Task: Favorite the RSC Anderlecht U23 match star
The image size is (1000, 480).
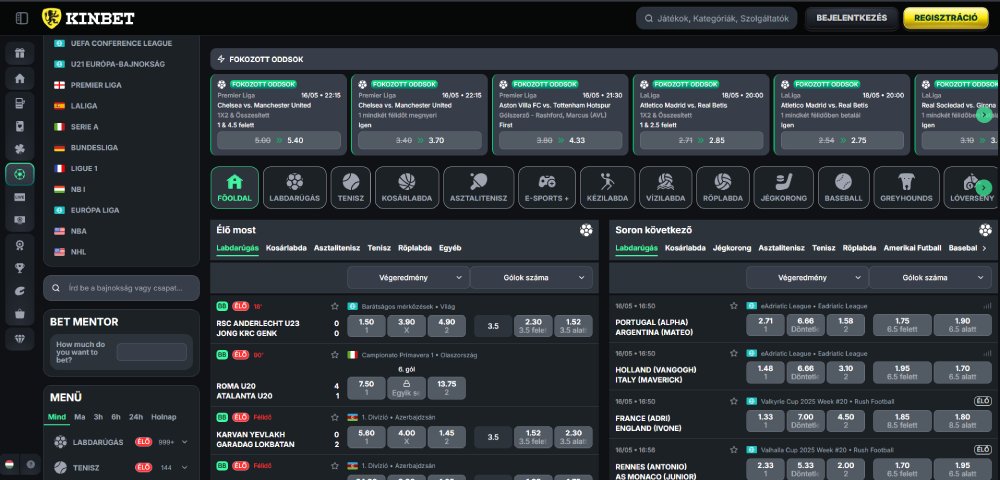Action: coord(335,306)
